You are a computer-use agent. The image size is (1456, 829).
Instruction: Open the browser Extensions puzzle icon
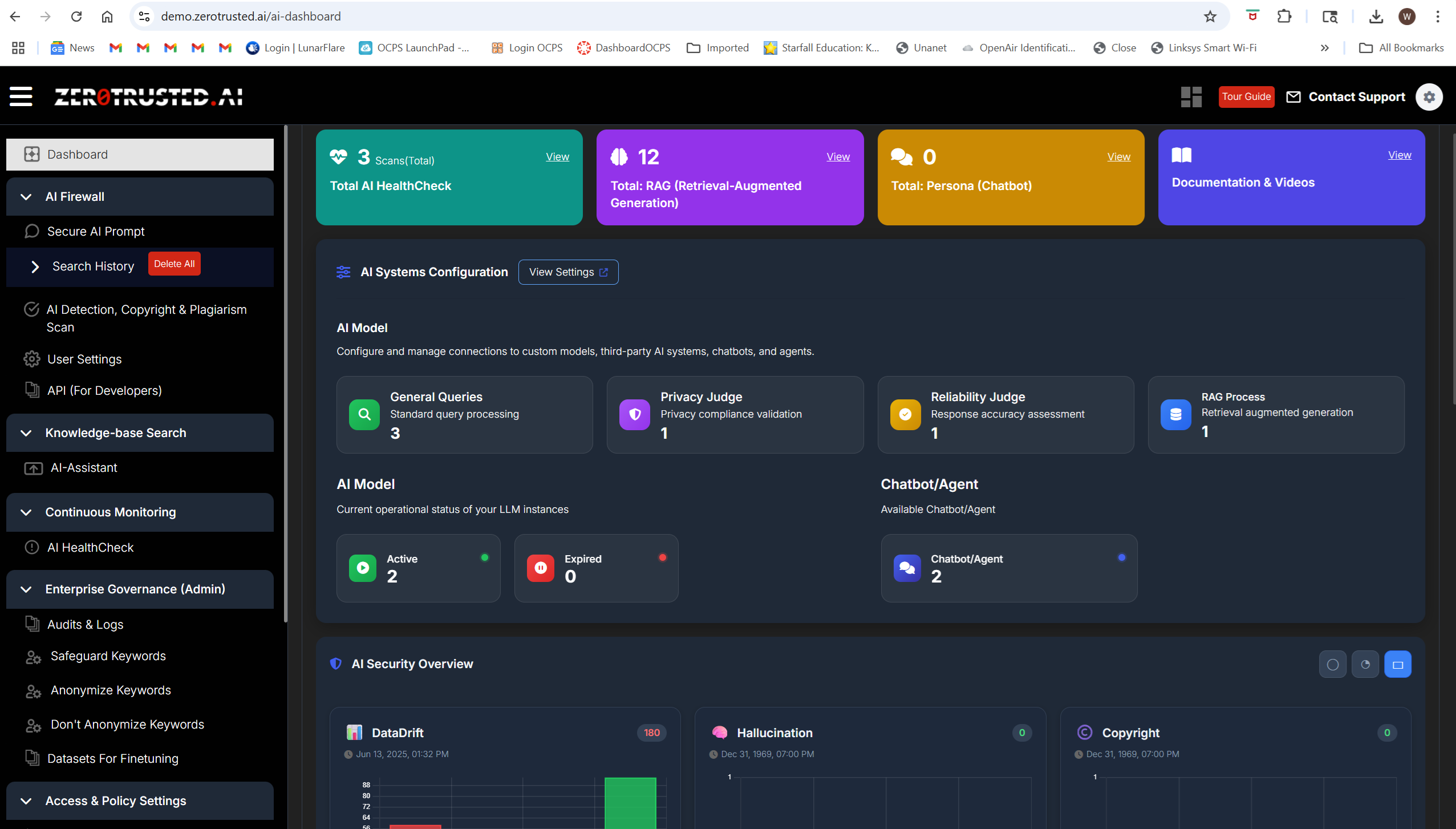click(1284, 17)
